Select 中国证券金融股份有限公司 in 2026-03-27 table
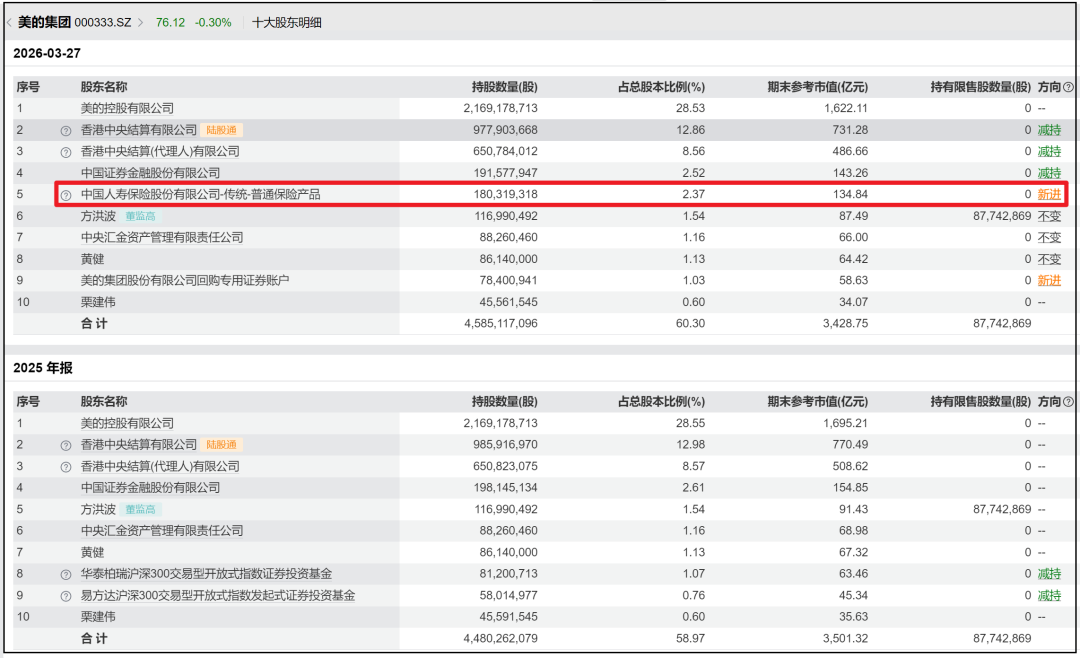This screenshot has height=658, width=1080. (x=150, y=173)
